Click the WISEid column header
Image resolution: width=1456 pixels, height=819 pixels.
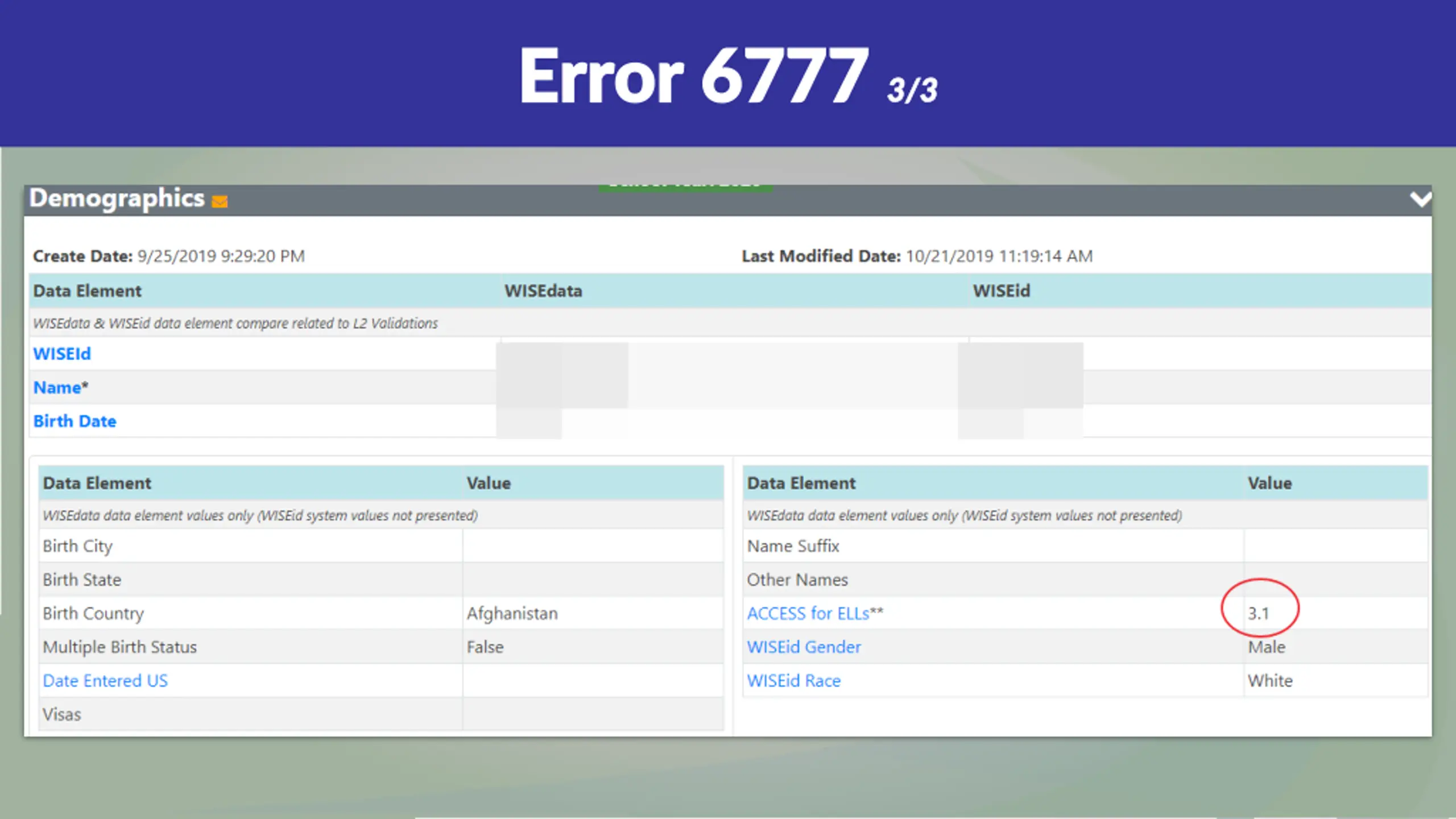tap(1001, 291)
